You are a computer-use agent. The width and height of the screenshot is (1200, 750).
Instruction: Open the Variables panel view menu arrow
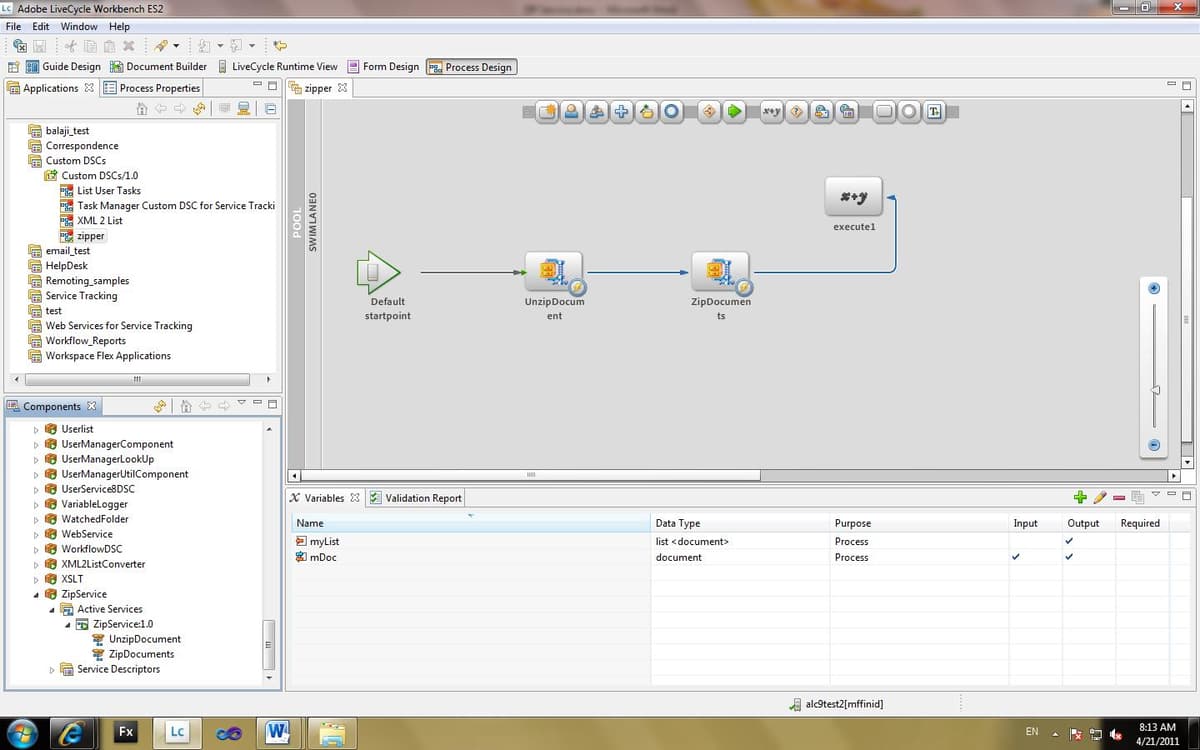[x=1155, y=493]
